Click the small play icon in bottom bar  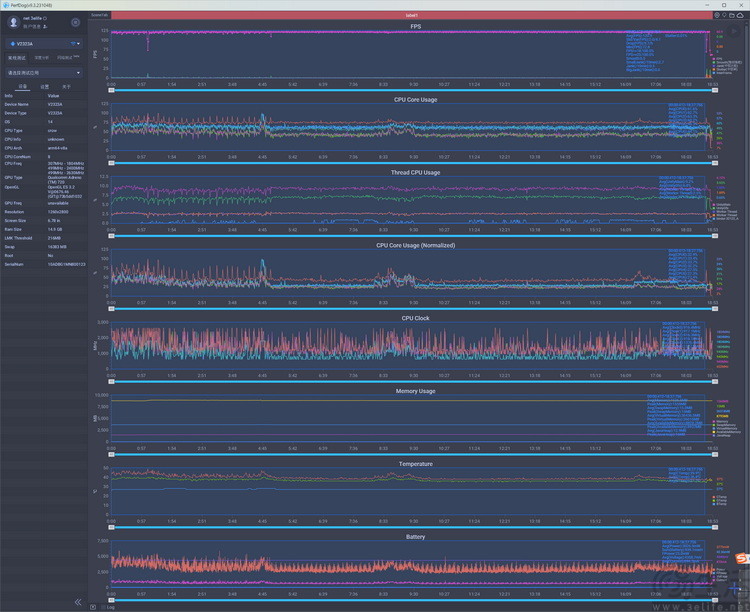pyautogui.click(x=93, y=607)
